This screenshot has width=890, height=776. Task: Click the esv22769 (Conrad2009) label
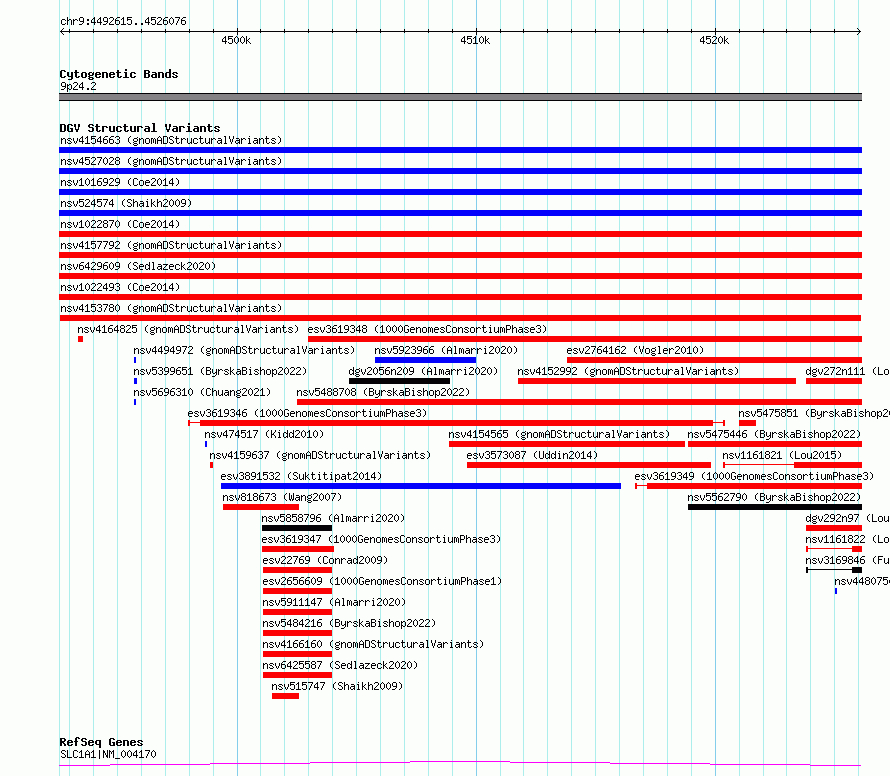pos(325,560)
